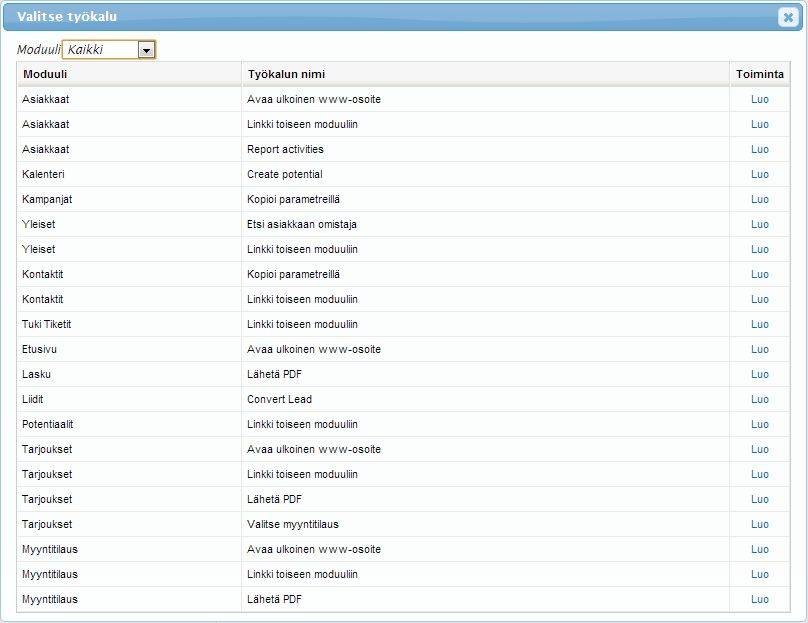Close the Valitse työkalu dialog
808x623 pixels.
(x=787, y=16)
